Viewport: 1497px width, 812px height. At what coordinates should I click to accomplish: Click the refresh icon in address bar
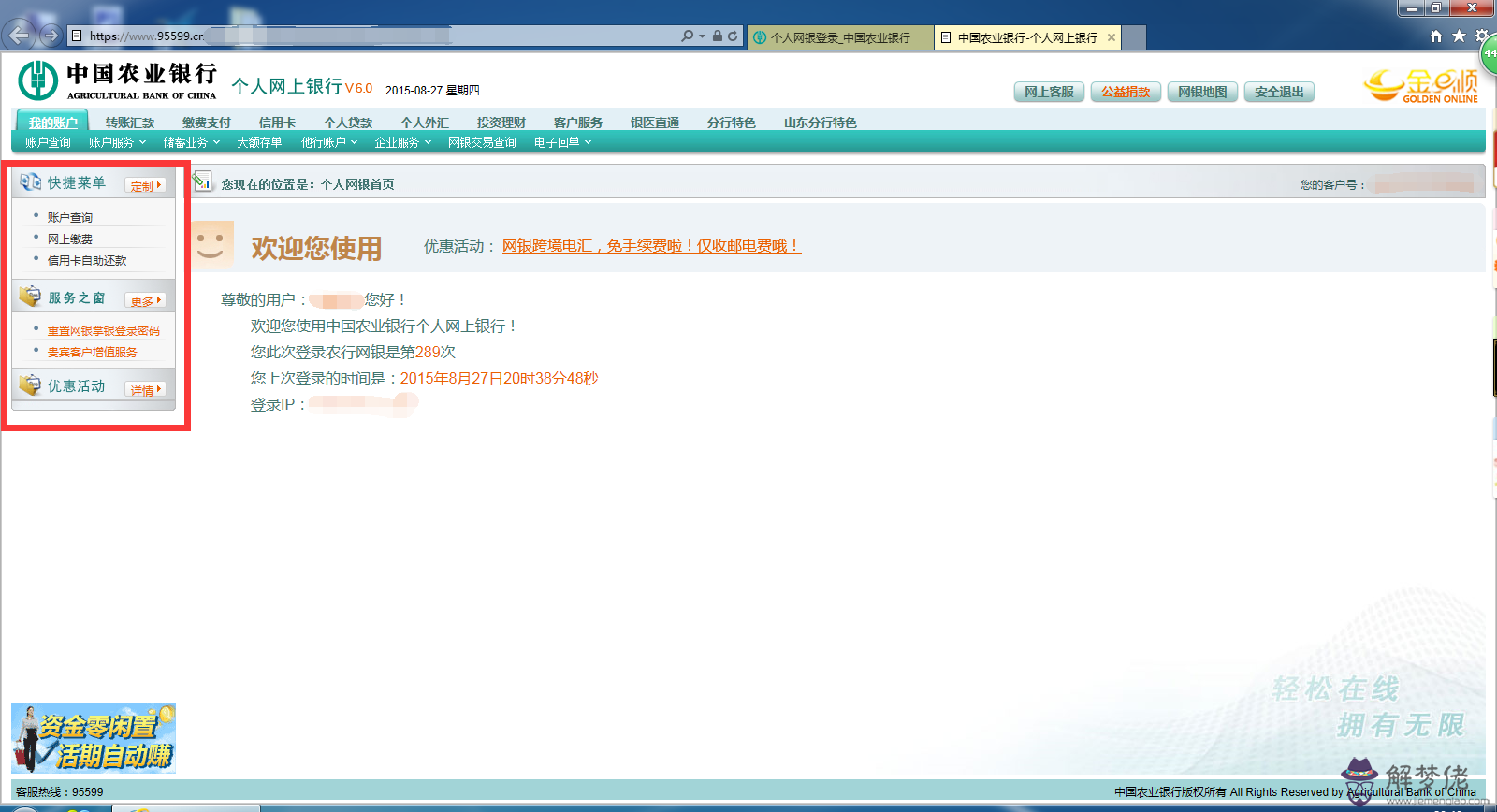click(733, 36)
